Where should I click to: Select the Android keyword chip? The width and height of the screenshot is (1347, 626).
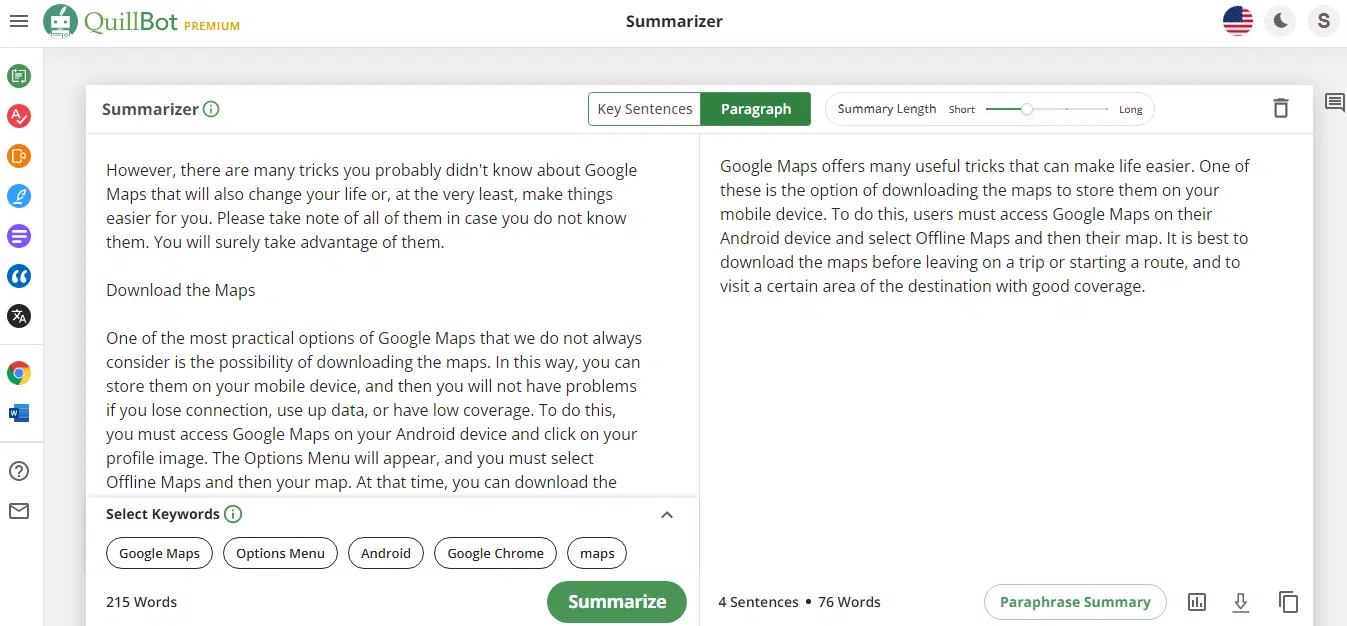[x=385, y=552]
